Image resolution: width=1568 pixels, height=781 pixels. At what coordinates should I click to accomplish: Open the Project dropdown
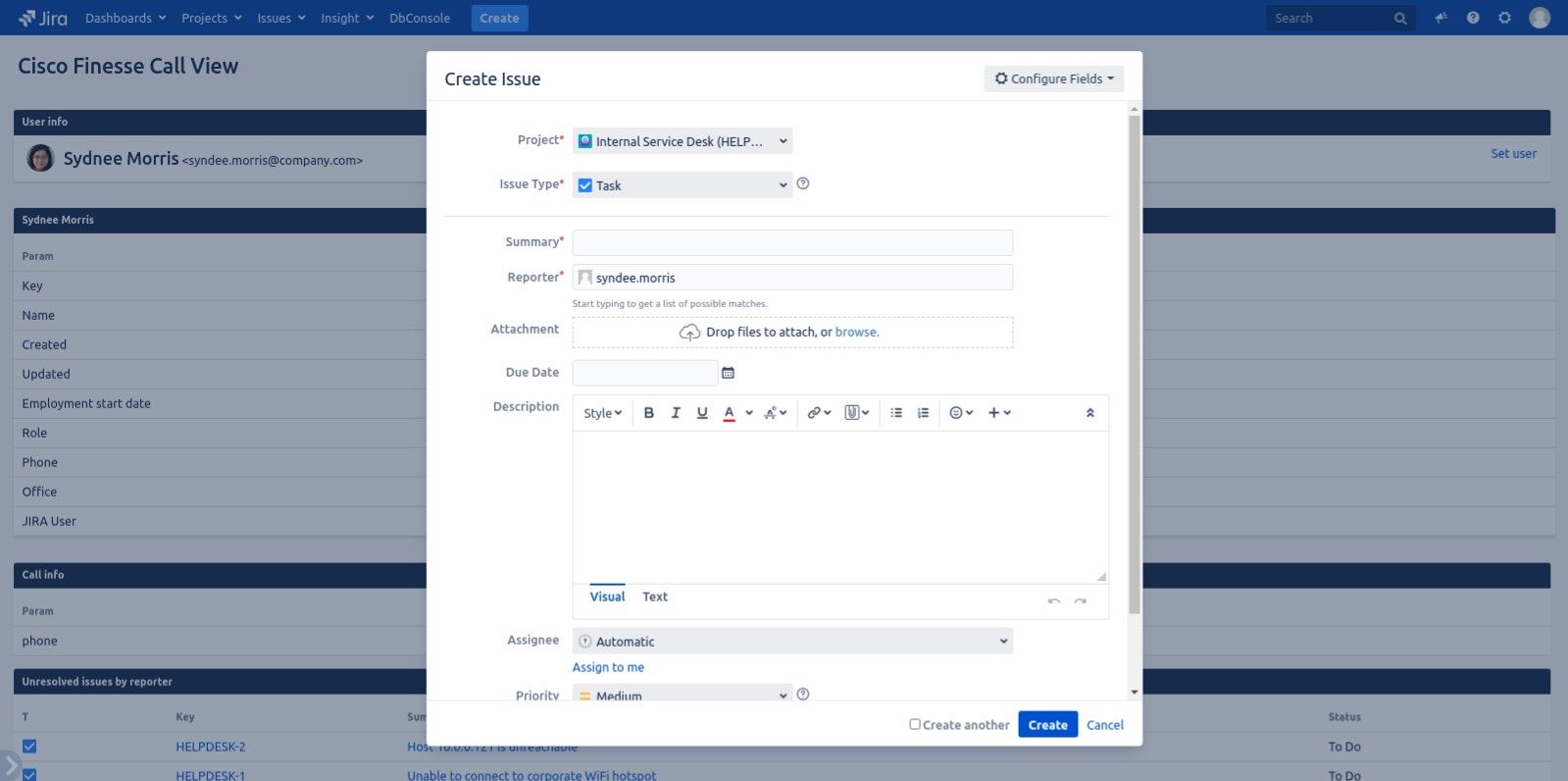tap(683, 141)
